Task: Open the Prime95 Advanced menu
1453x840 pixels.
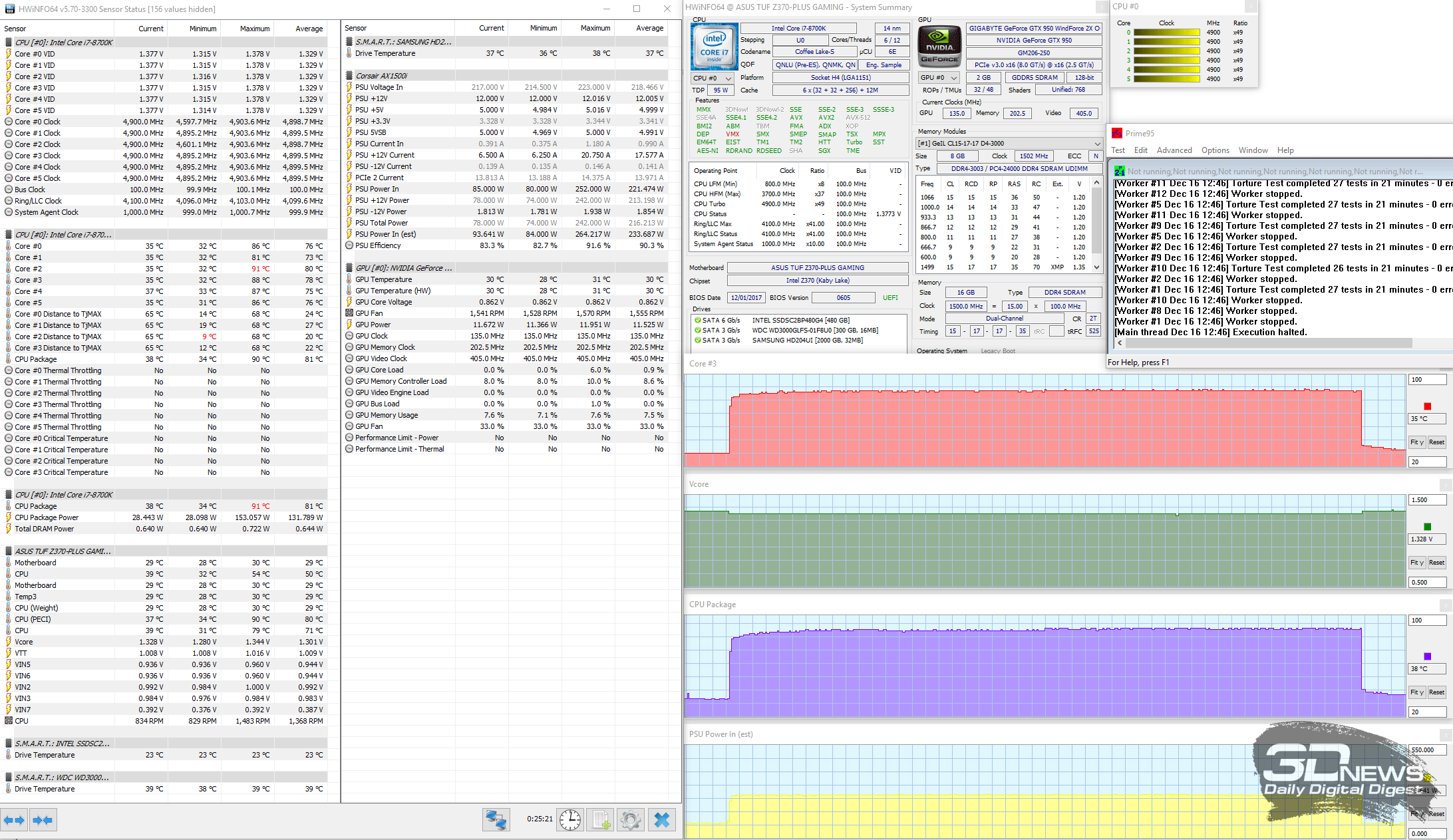Action: coord(1174,150)
